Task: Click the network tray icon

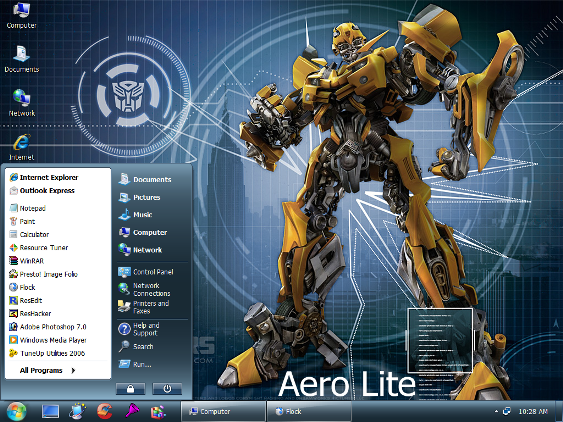Action: [x=507, y=411]
